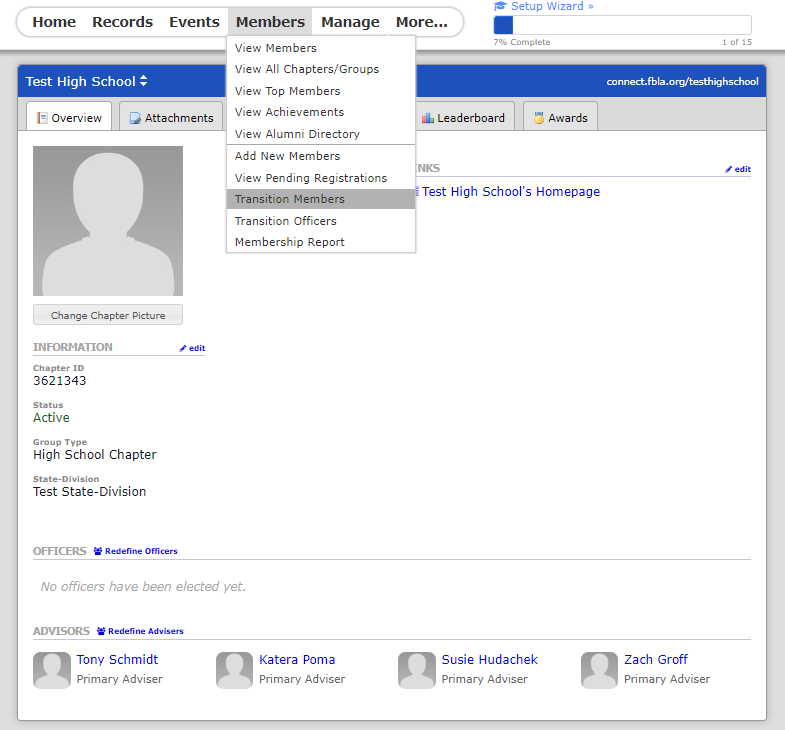
Task: Select View Members from dropdown
Action: (x=321, y=48)
